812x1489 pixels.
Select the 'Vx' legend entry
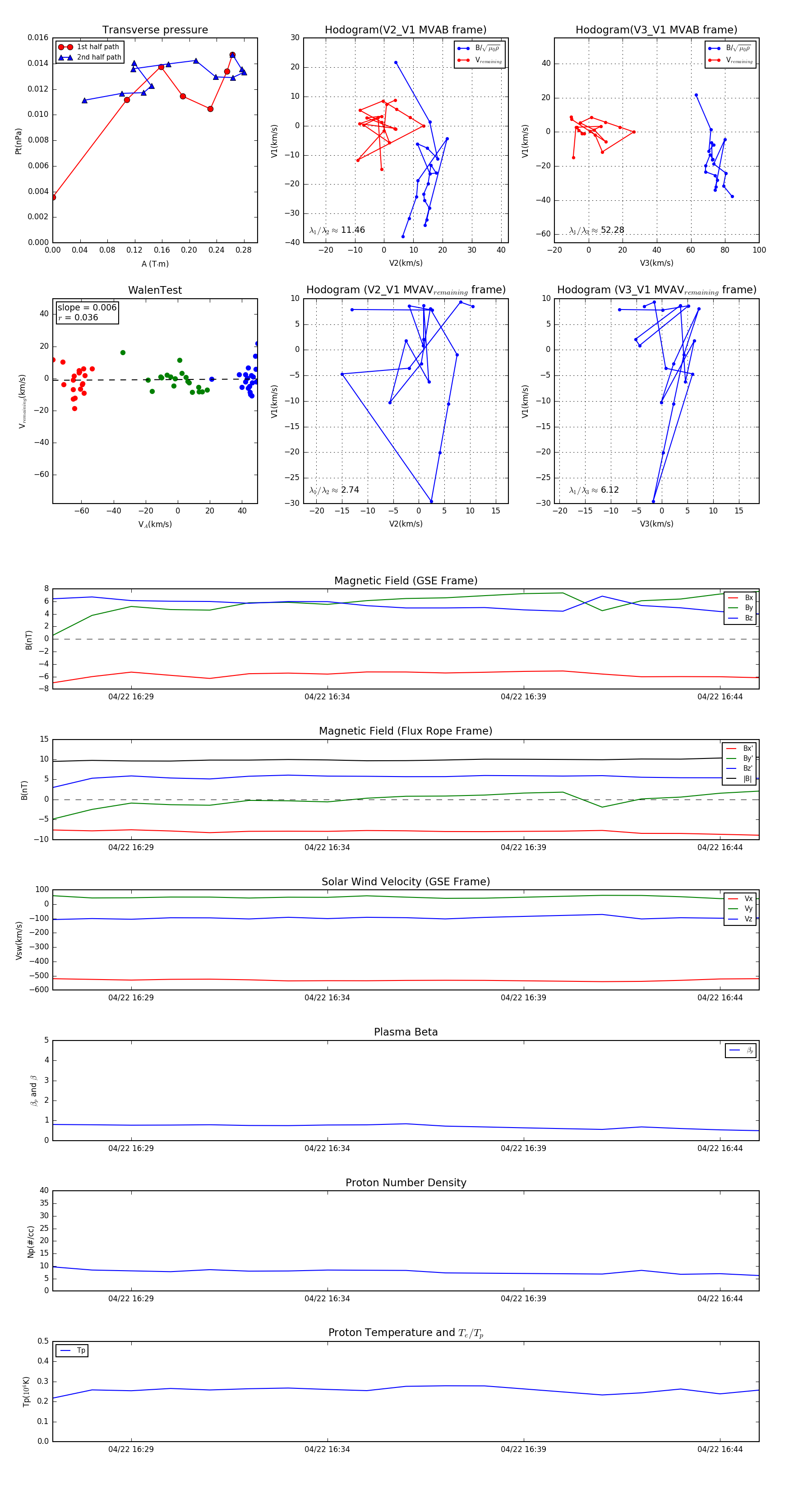pos(740,898)
